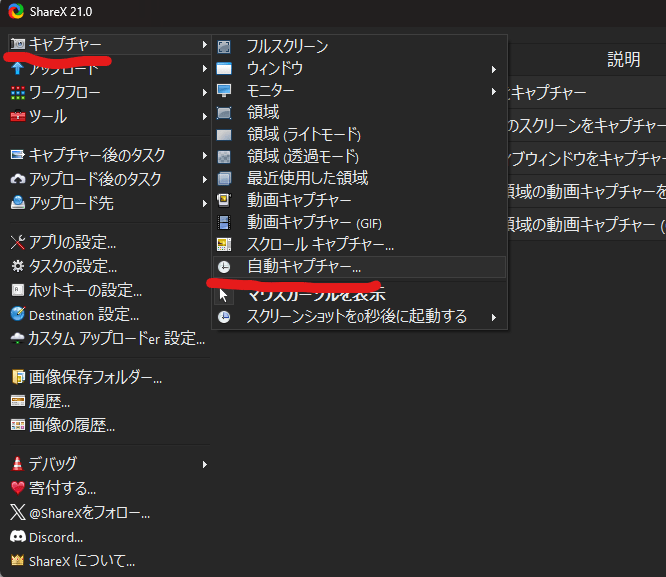The width and height of the screenshot is (666, 577).
Task: Open ShareX について... label
Action: [x=82, y=561]
